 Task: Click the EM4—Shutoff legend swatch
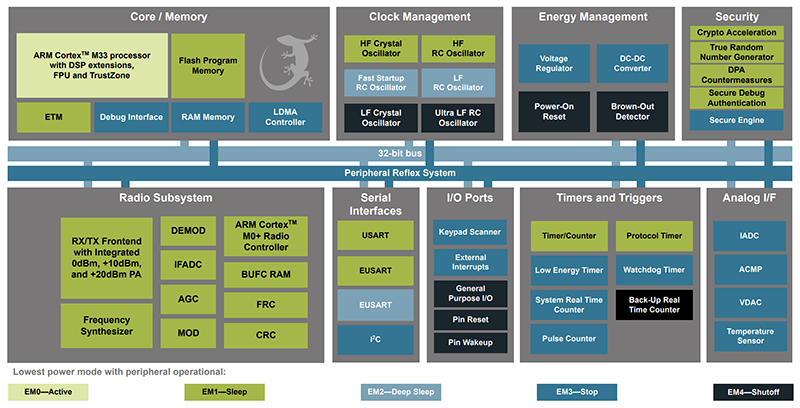(x=753, y=392)
